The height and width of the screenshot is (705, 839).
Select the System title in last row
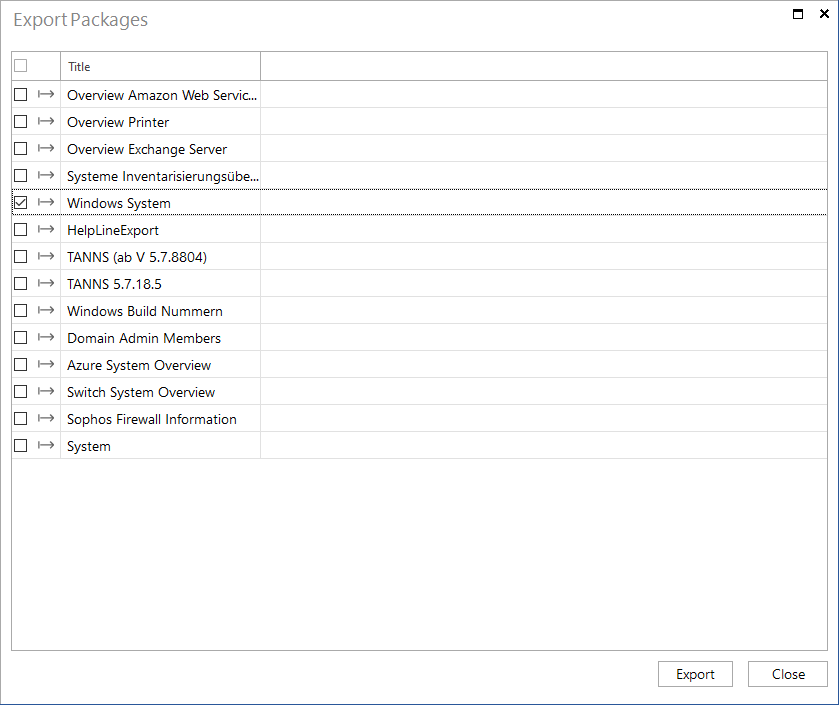coord(89,447)
